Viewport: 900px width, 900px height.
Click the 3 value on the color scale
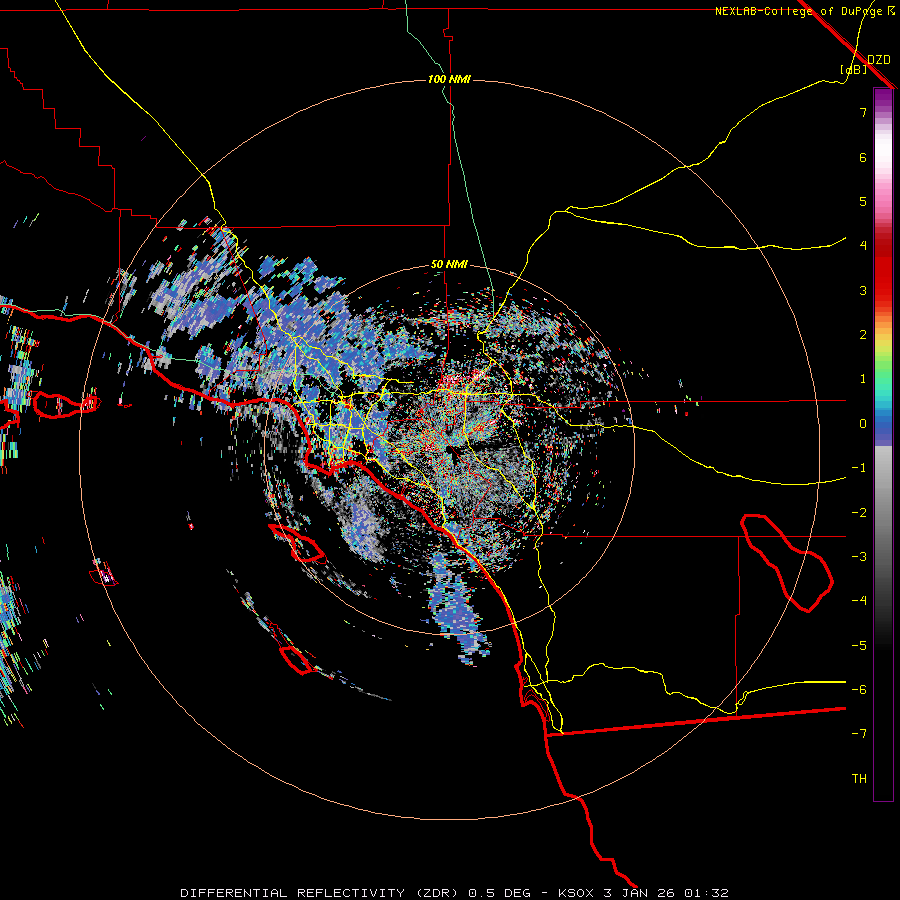pos(863,290)
